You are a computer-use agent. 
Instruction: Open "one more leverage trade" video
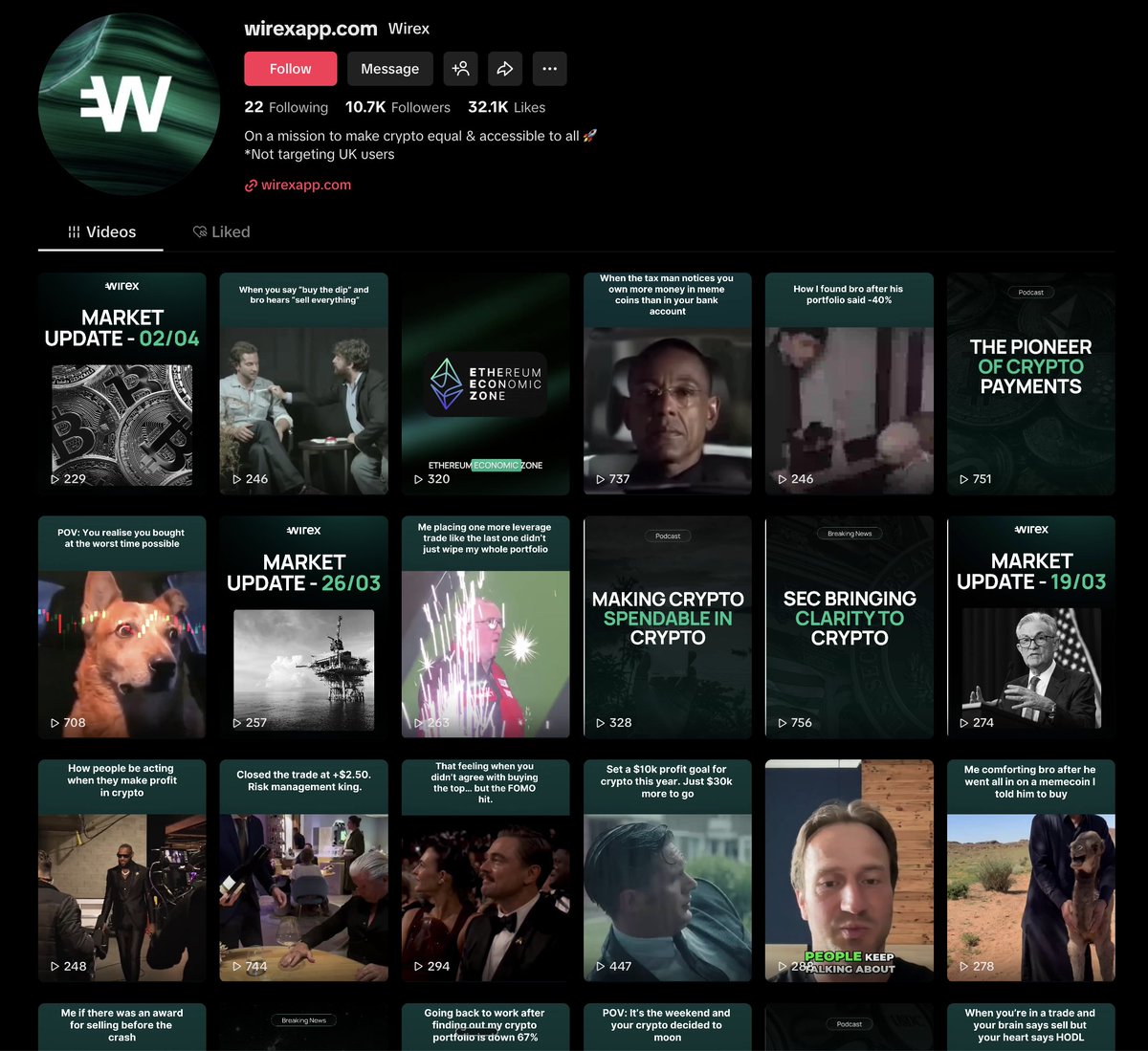point(486,627)
